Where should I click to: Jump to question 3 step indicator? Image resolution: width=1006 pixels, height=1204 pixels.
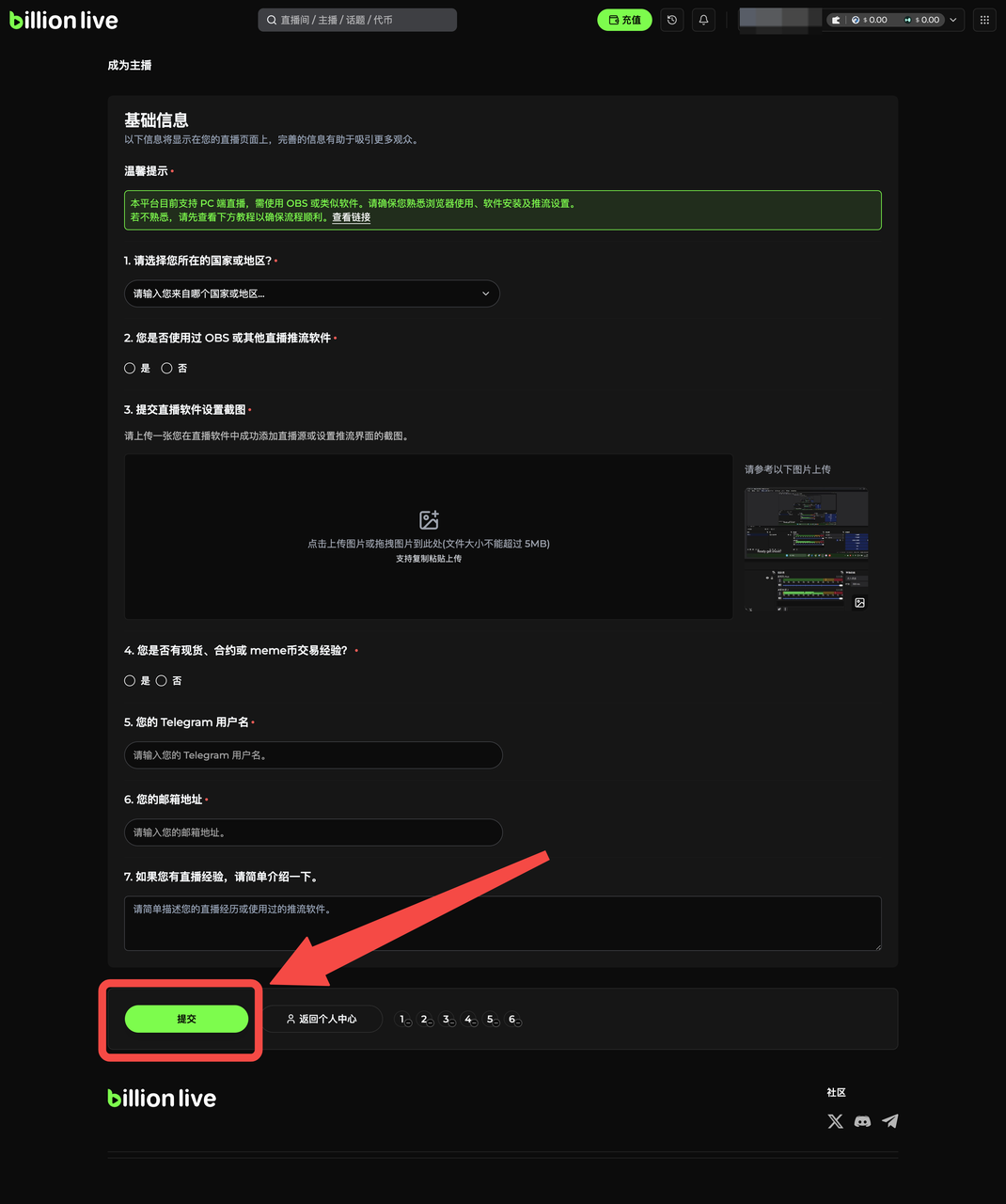448,1020
